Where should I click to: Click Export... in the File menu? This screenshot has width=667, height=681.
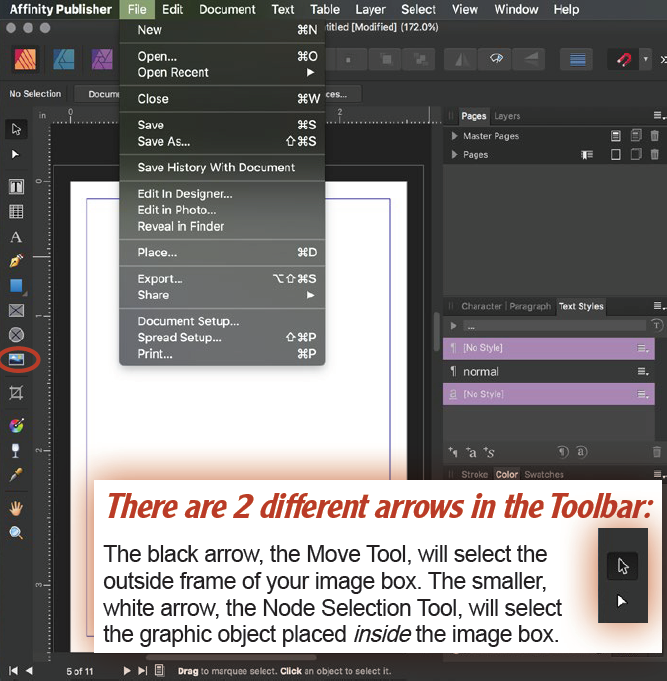[x=160, y=279]
